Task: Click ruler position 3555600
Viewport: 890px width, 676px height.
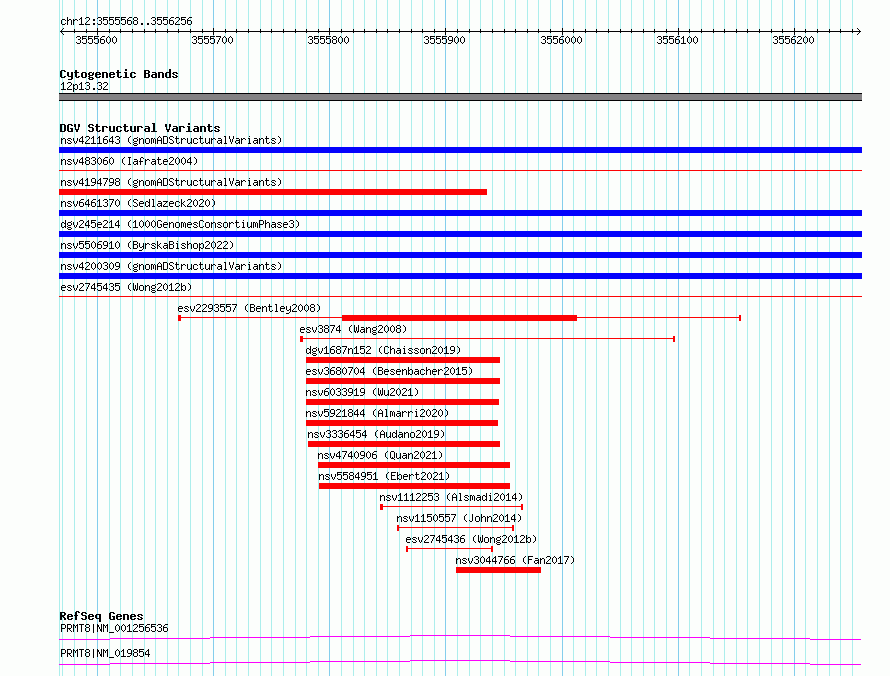Action: pos(96,40)
